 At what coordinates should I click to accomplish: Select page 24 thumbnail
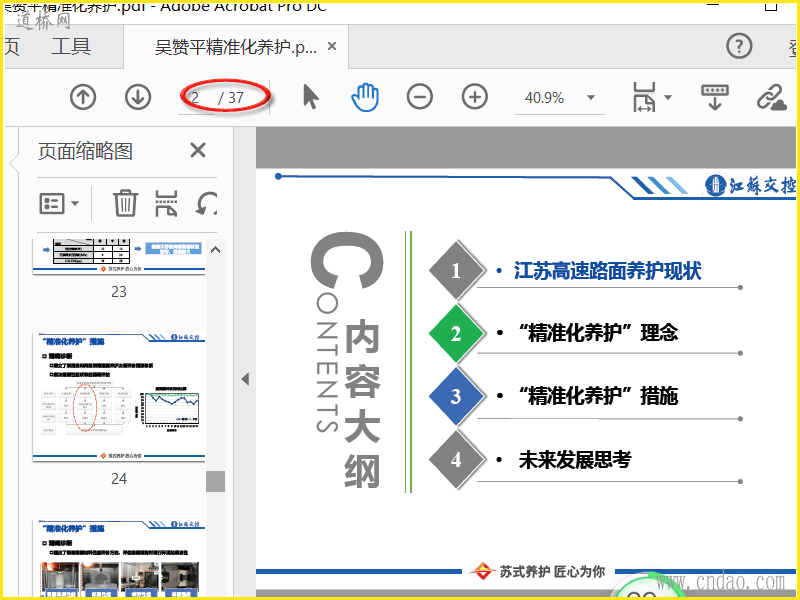(x=119, y=397)
